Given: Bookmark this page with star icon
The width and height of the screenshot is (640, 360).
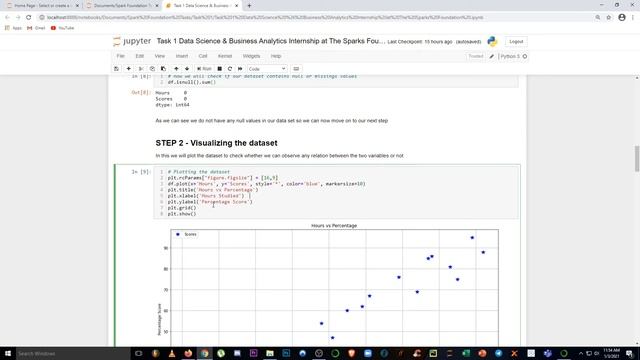Looking at the screenshot, I should [609, 18].
